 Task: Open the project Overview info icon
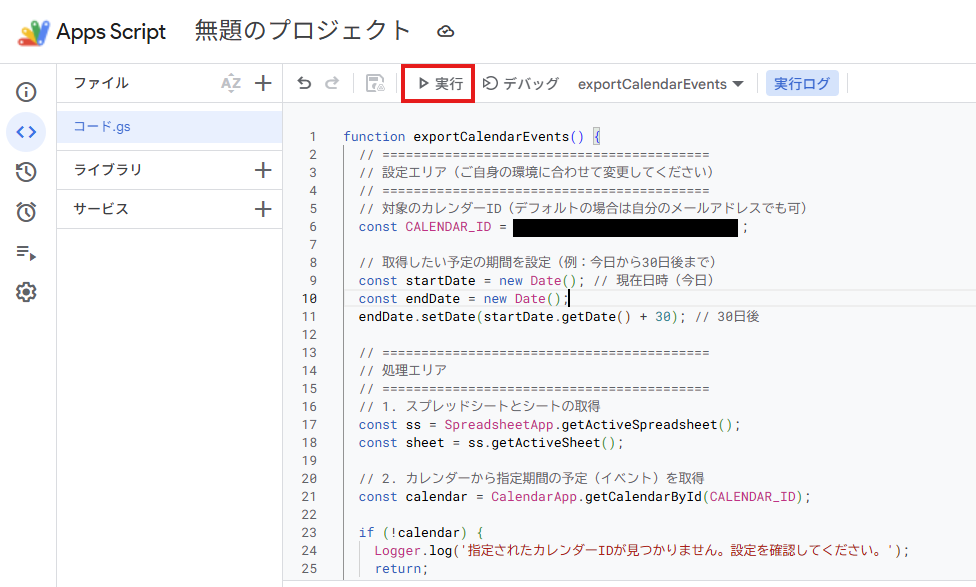pyautogui.click(x=26, y=92)
